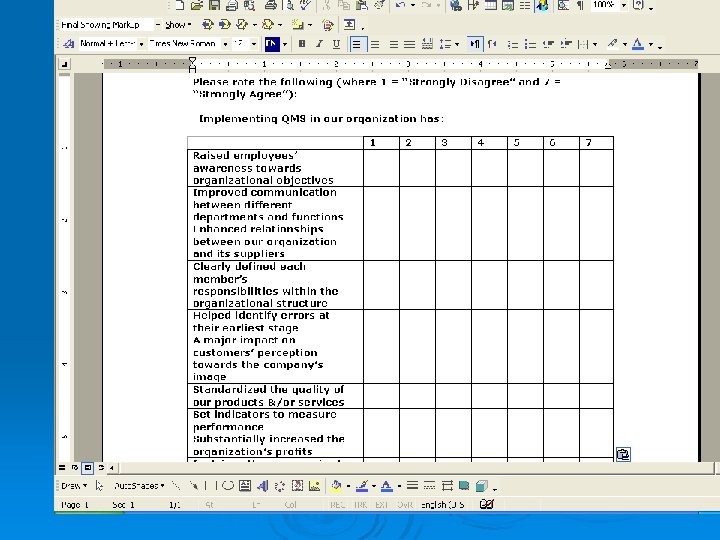Click Line Color on the Drawing toolbar
This screenshot has width=720, height=540.
[x=362, y=486]
